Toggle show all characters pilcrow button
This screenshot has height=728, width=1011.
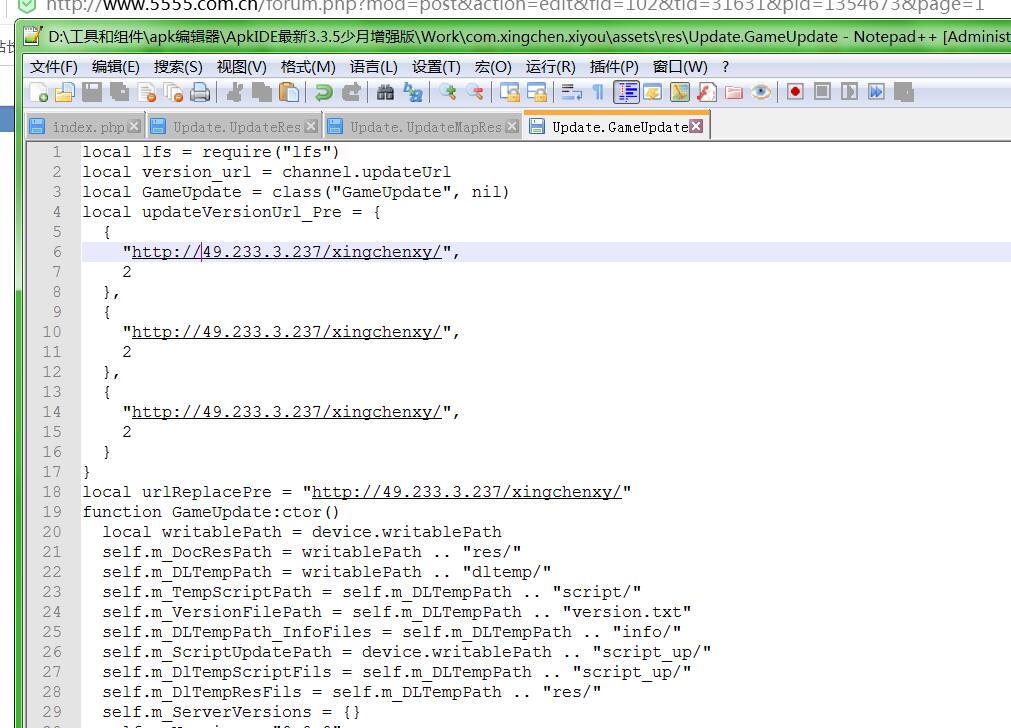point(598,93)
